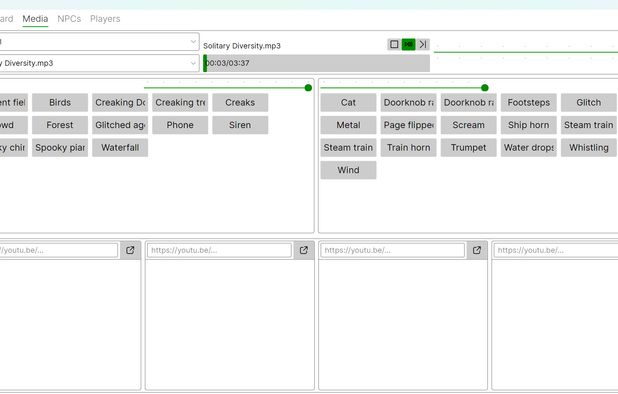
Task: Trigger the Footsteps sound effect
Action: 529,102
